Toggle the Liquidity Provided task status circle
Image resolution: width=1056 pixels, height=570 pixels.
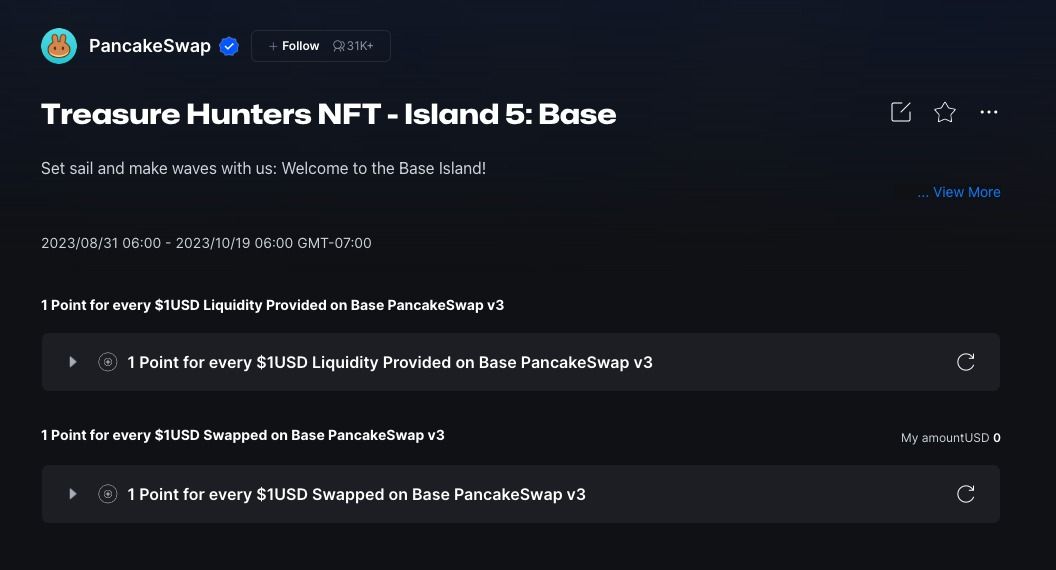point(108,362)
